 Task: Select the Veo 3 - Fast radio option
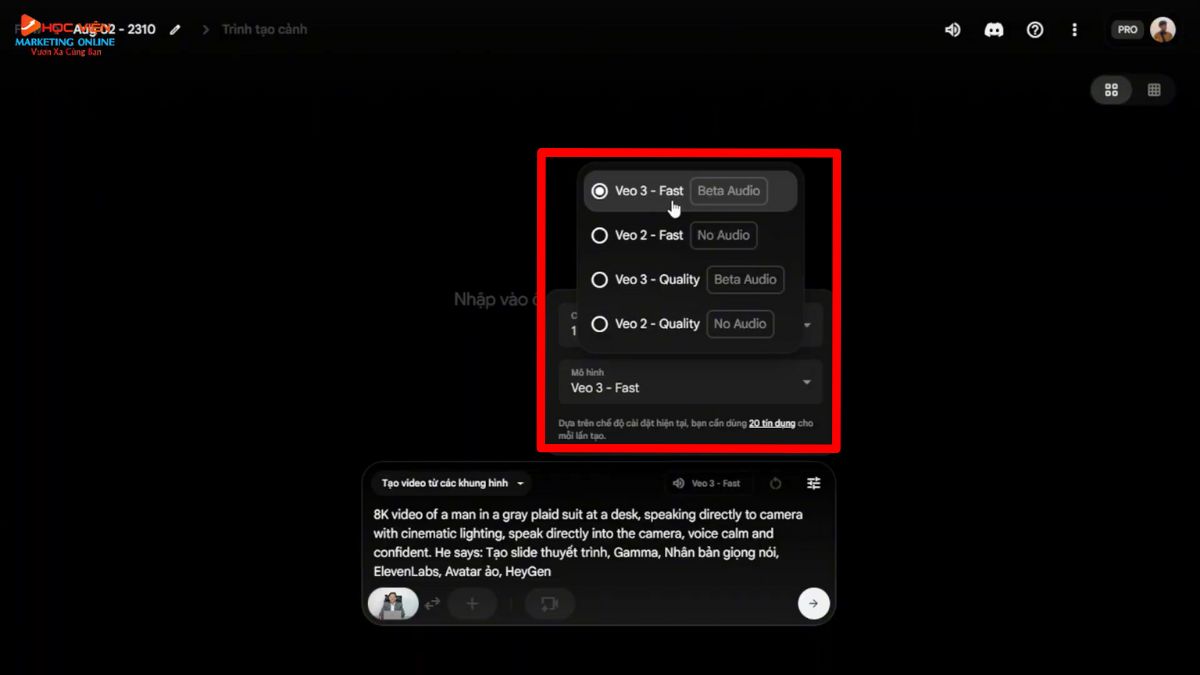[690, 191]
